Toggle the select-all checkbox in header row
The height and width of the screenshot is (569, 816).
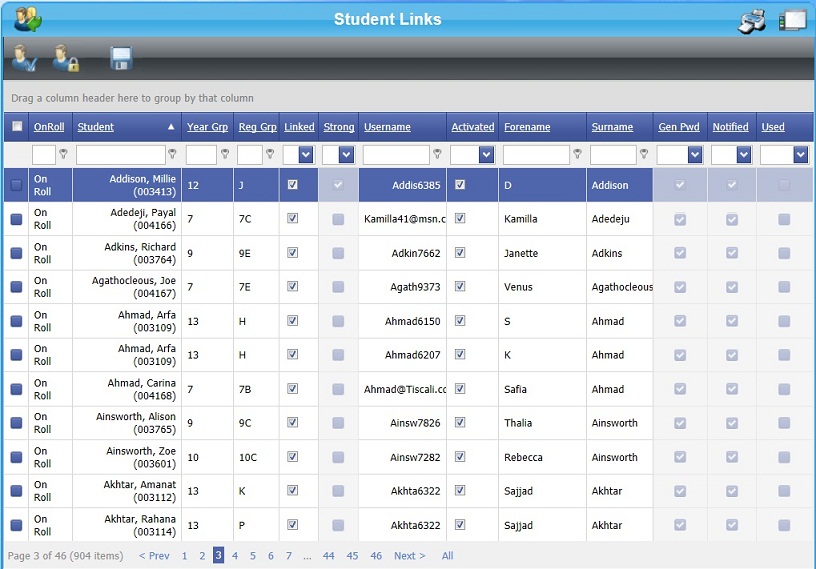[17, 126]
